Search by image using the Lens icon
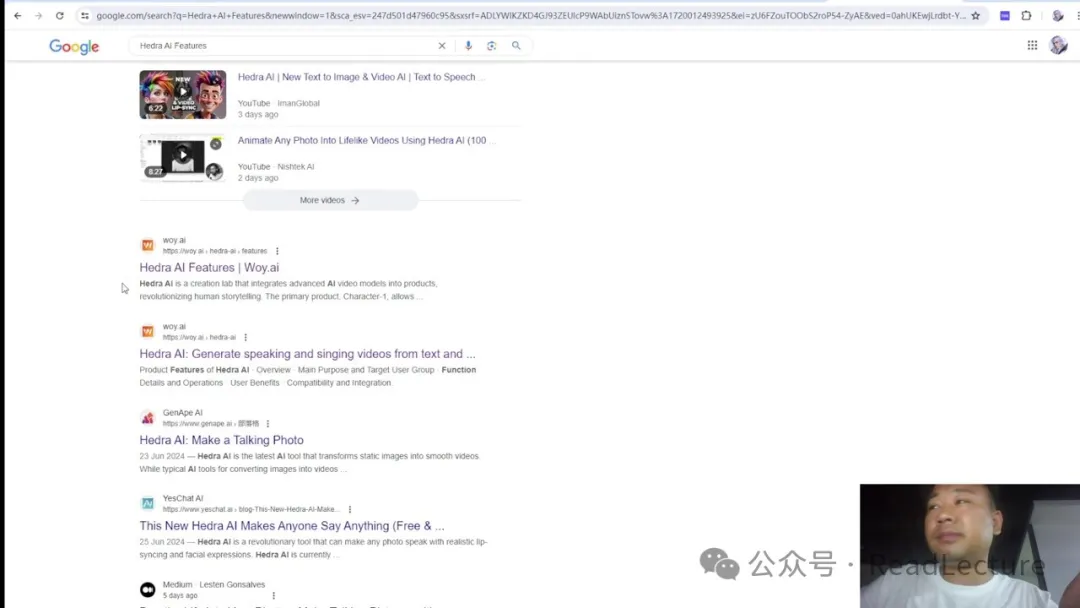Viewport: 1080px width, 608px height. (492, 46)
